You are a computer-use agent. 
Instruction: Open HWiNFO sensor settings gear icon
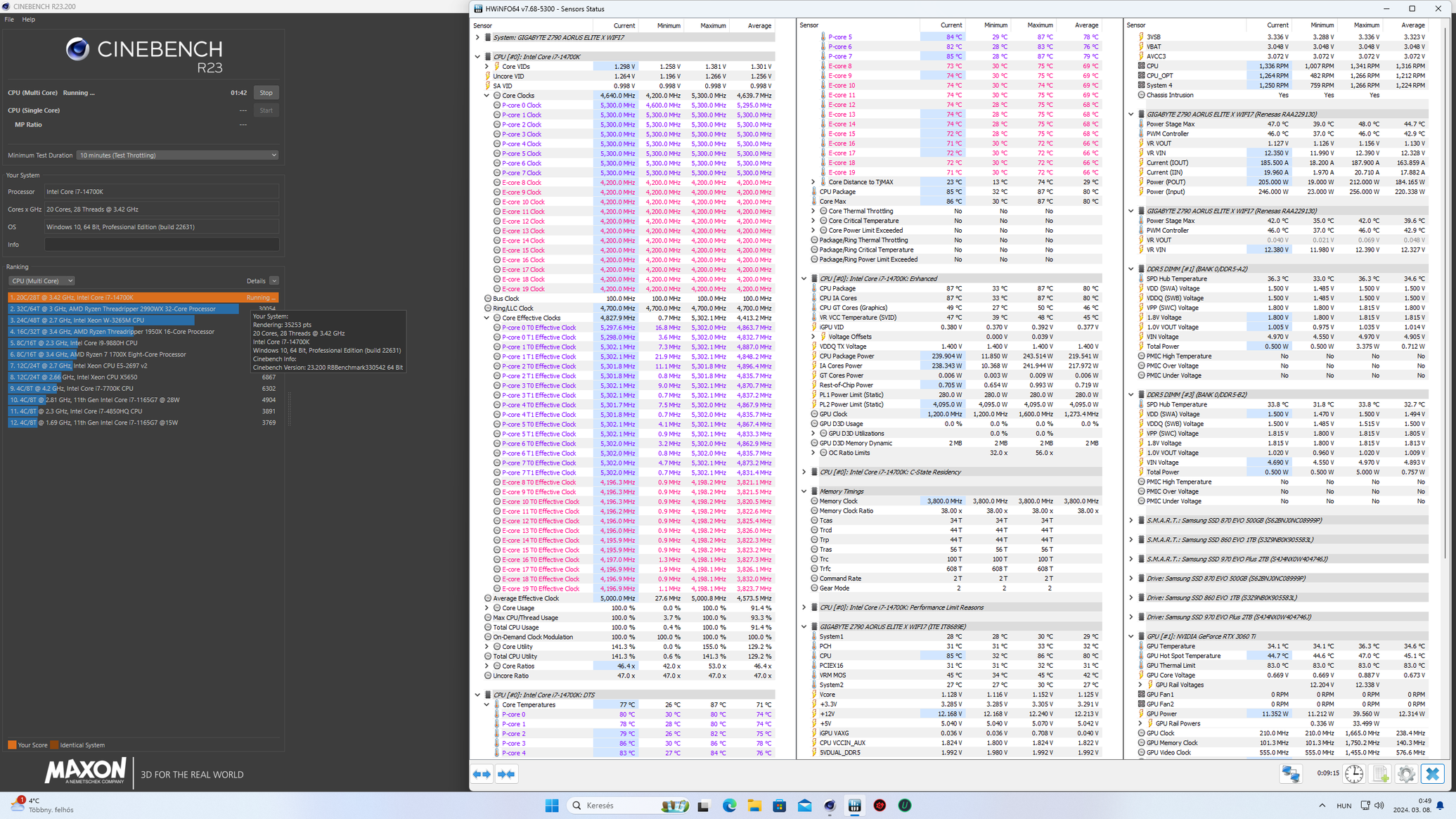[1406, 774]
